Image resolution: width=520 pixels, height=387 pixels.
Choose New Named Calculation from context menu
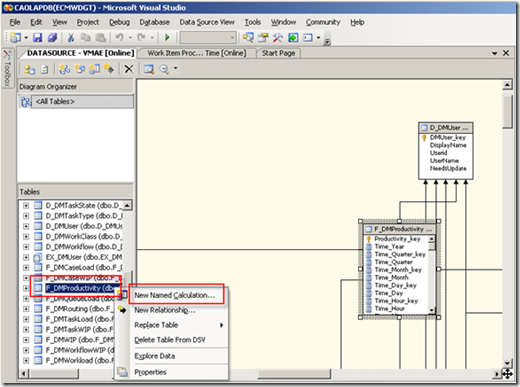point(175,295)
